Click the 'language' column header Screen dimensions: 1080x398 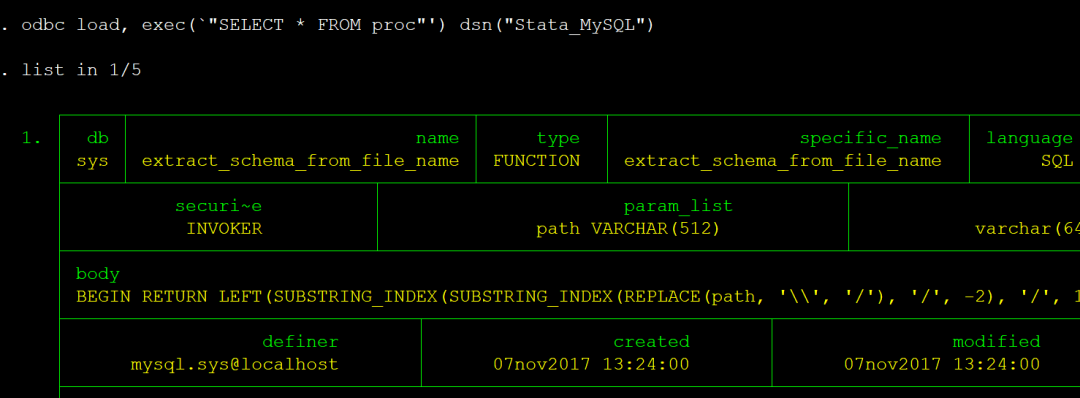tap(1029, 138)
